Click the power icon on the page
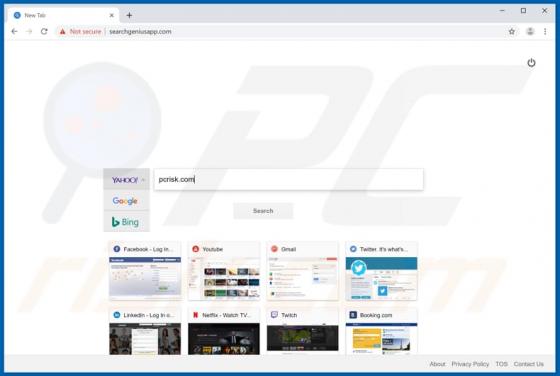The height and width of the screenshot is (376, 560). (531, 63)
